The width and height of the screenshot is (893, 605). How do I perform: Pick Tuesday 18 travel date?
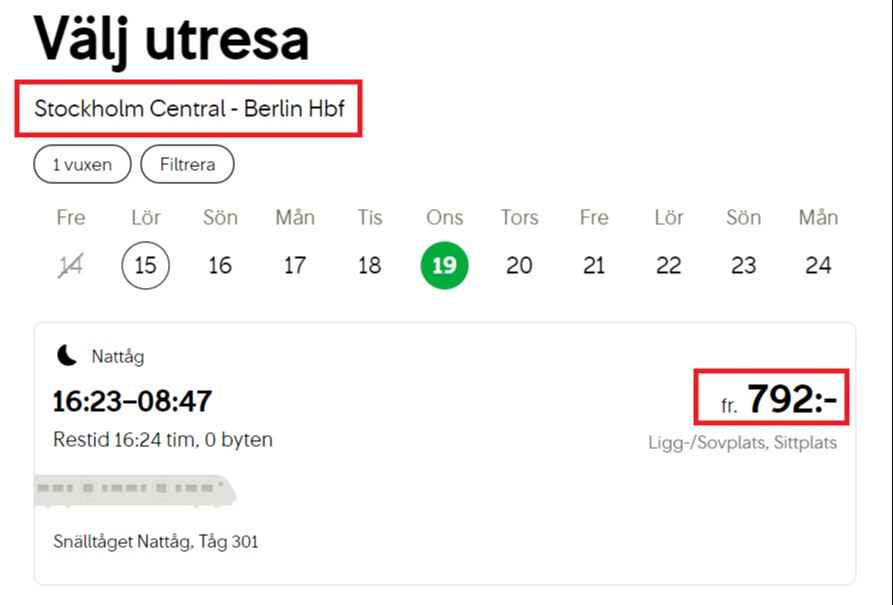click(x=370, y=266)
